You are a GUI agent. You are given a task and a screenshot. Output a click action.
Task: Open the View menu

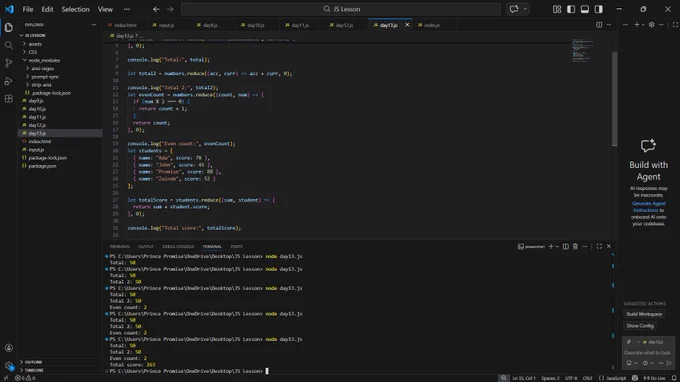(x=105, y=9)
